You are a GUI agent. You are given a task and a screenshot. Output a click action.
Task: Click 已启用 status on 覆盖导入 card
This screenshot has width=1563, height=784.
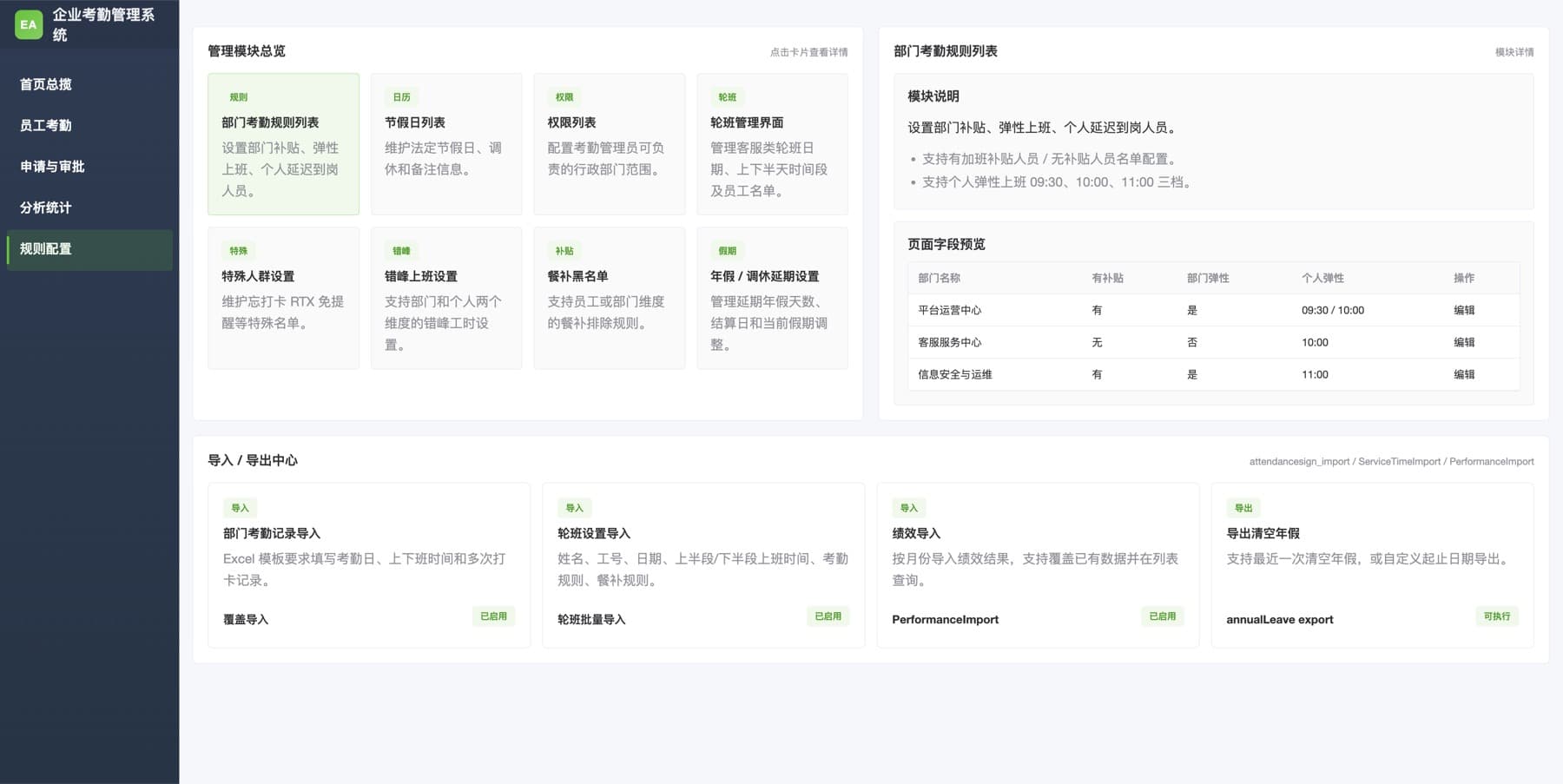(x=493, y=616)
